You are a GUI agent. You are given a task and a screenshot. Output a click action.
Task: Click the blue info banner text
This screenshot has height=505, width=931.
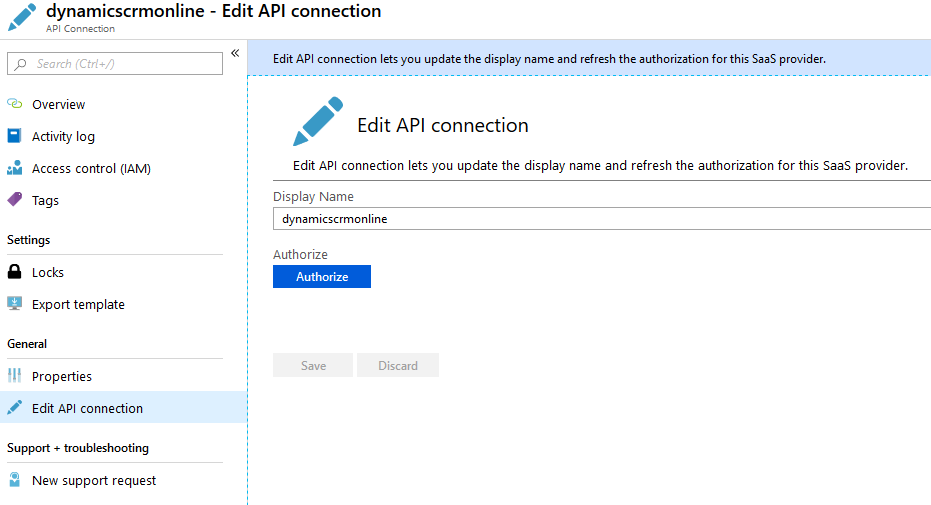(x=549, y=59)
